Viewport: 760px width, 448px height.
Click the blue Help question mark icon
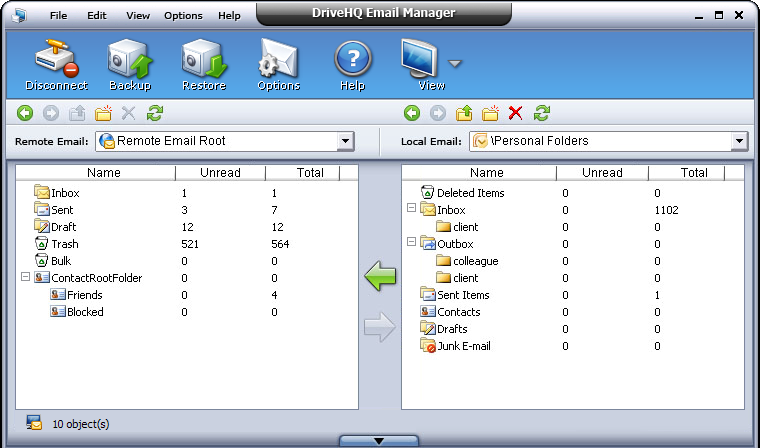(352, 62)
